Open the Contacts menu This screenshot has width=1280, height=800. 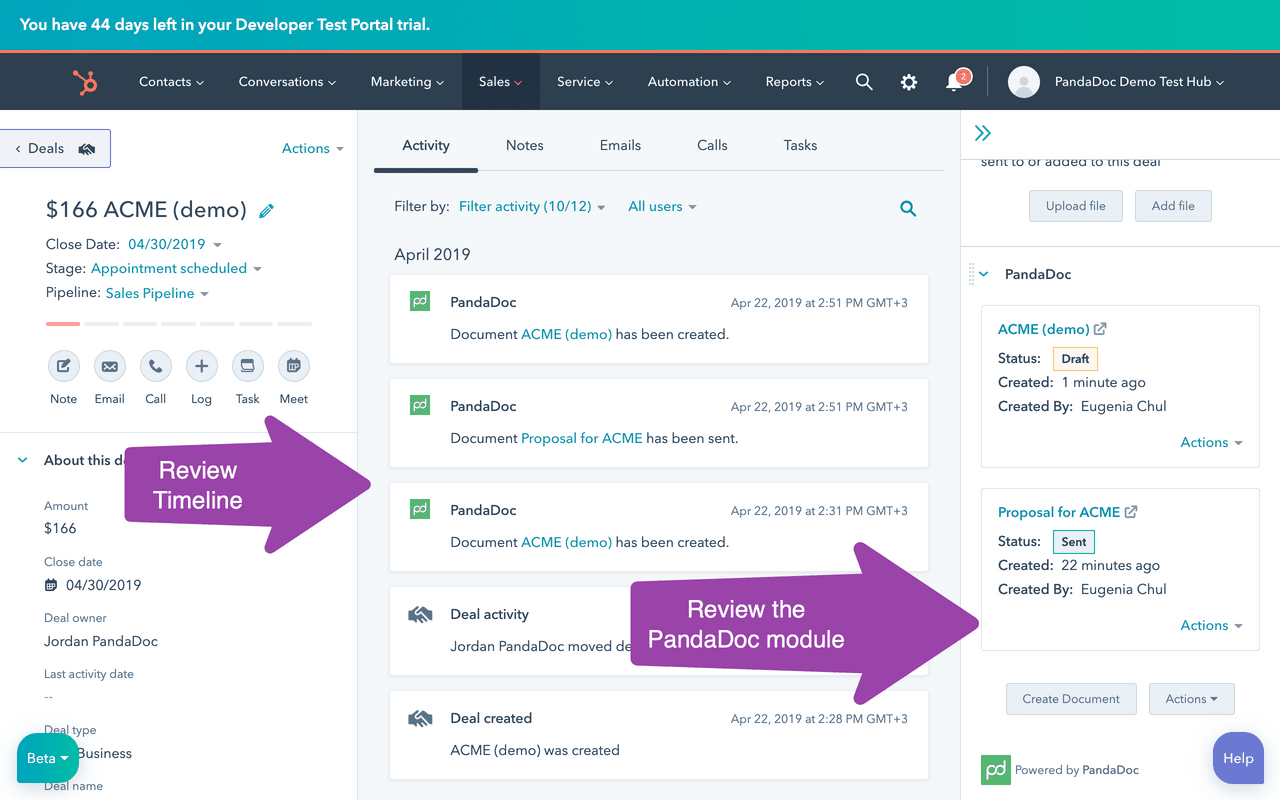coord(171,82)
